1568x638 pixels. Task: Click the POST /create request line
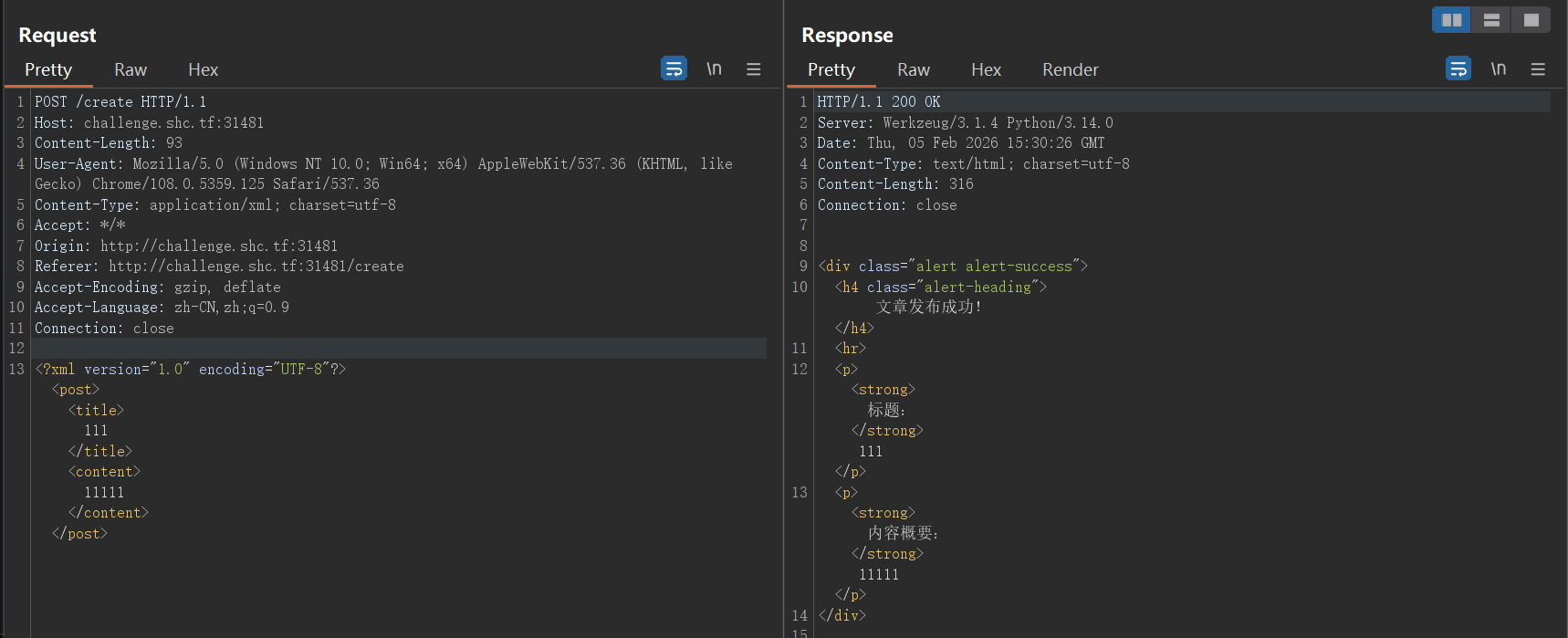click(x=120, y=102)
